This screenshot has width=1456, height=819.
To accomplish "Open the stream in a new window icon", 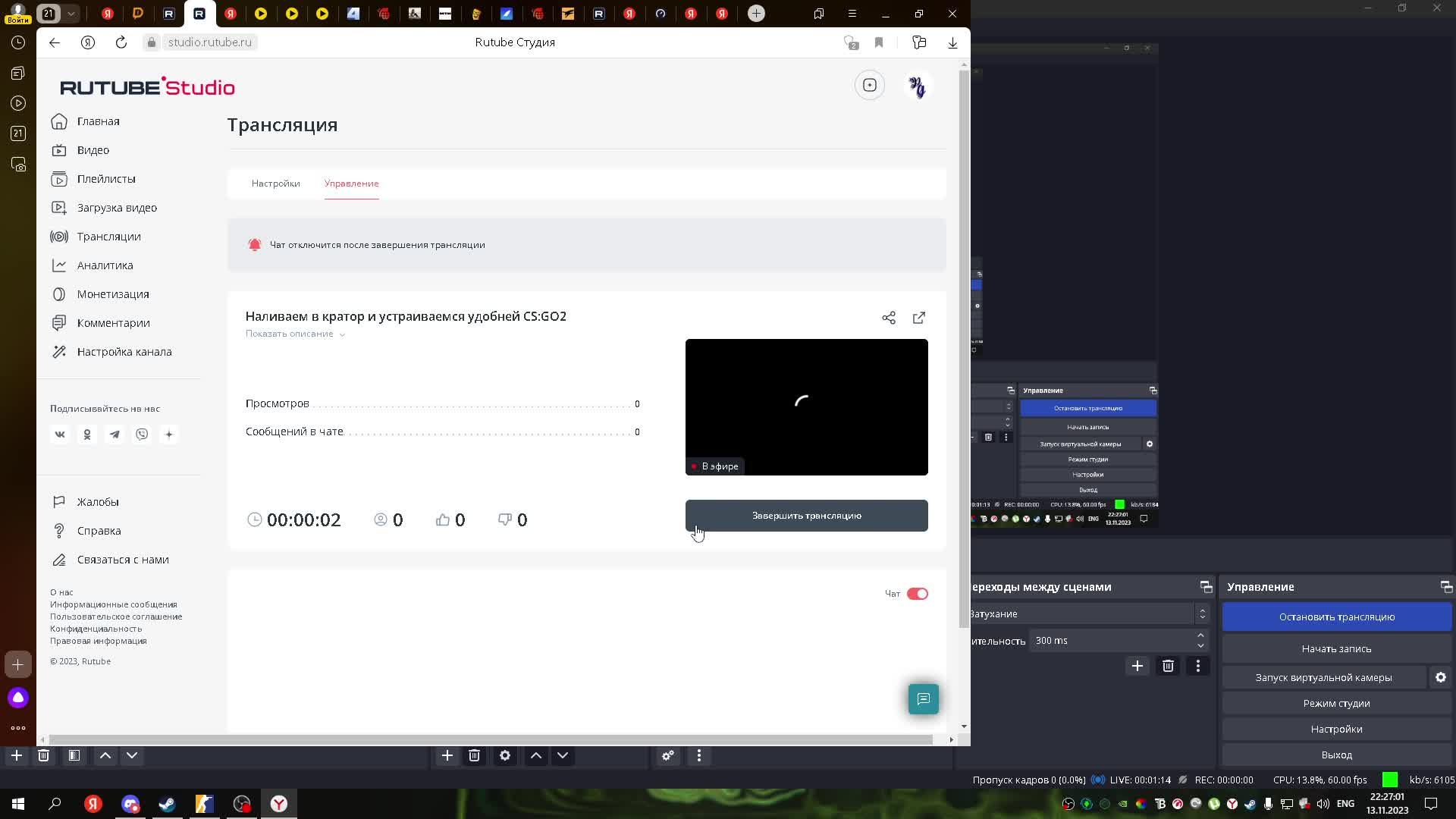I will click(x=919, y=318).
